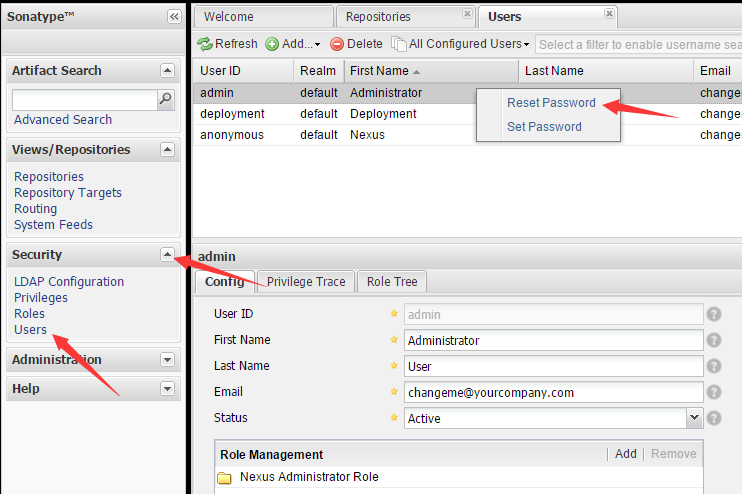Image resolution: width=742 pixels, height=494 pixels.
Task: Click the All Configured Users filter icon
Action: click(x=398, y=44)
